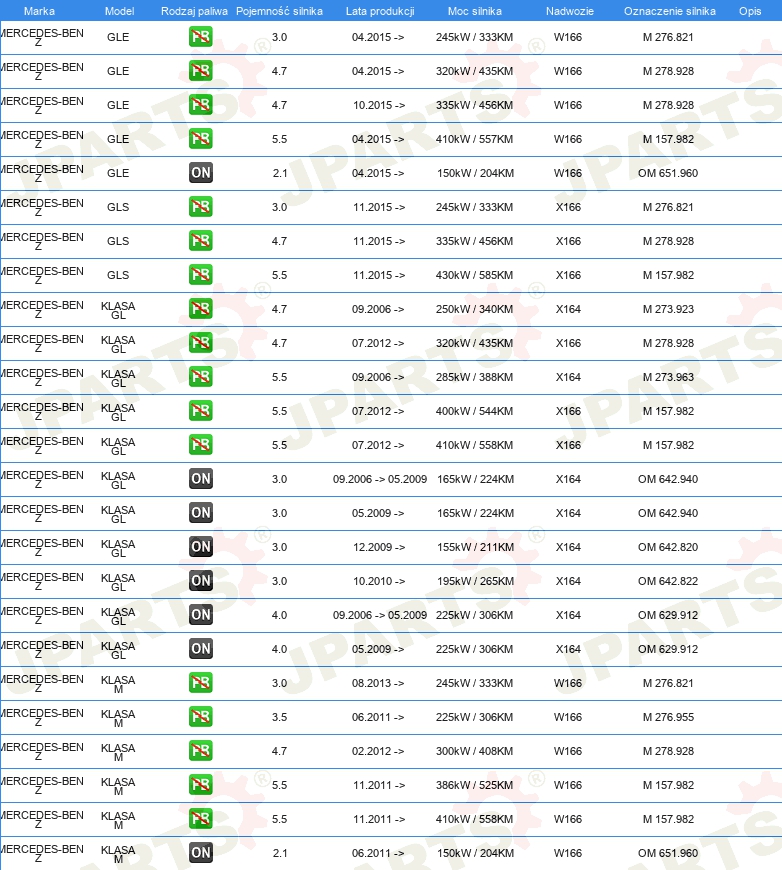Select the M 276.955 engine code cell

[668, 717]
